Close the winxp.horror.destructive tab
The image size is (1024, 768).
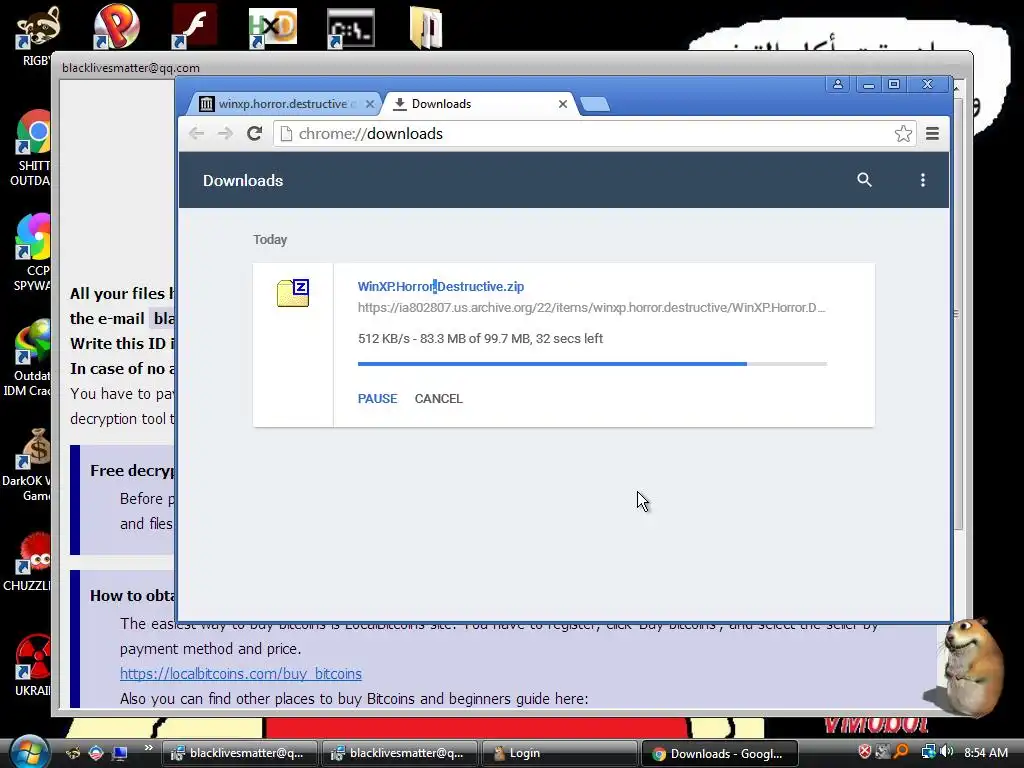click(x=370, y=104)
